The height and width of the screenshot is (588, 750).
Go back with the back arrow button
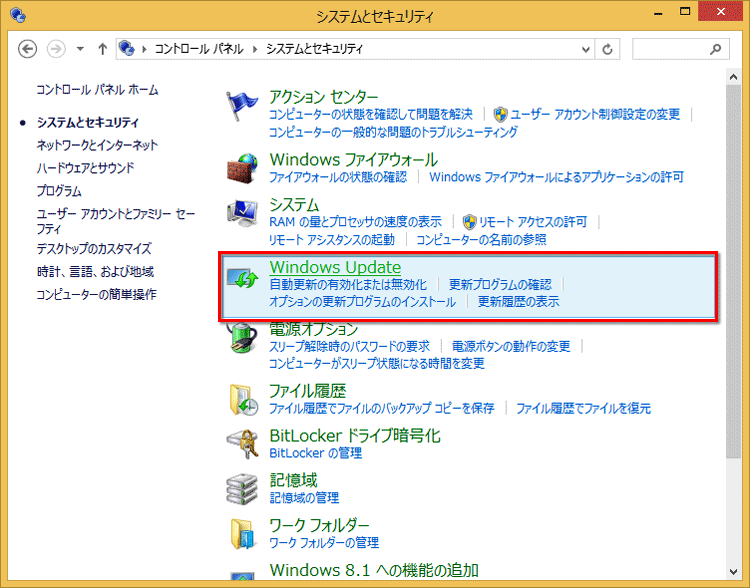(28, 48)
